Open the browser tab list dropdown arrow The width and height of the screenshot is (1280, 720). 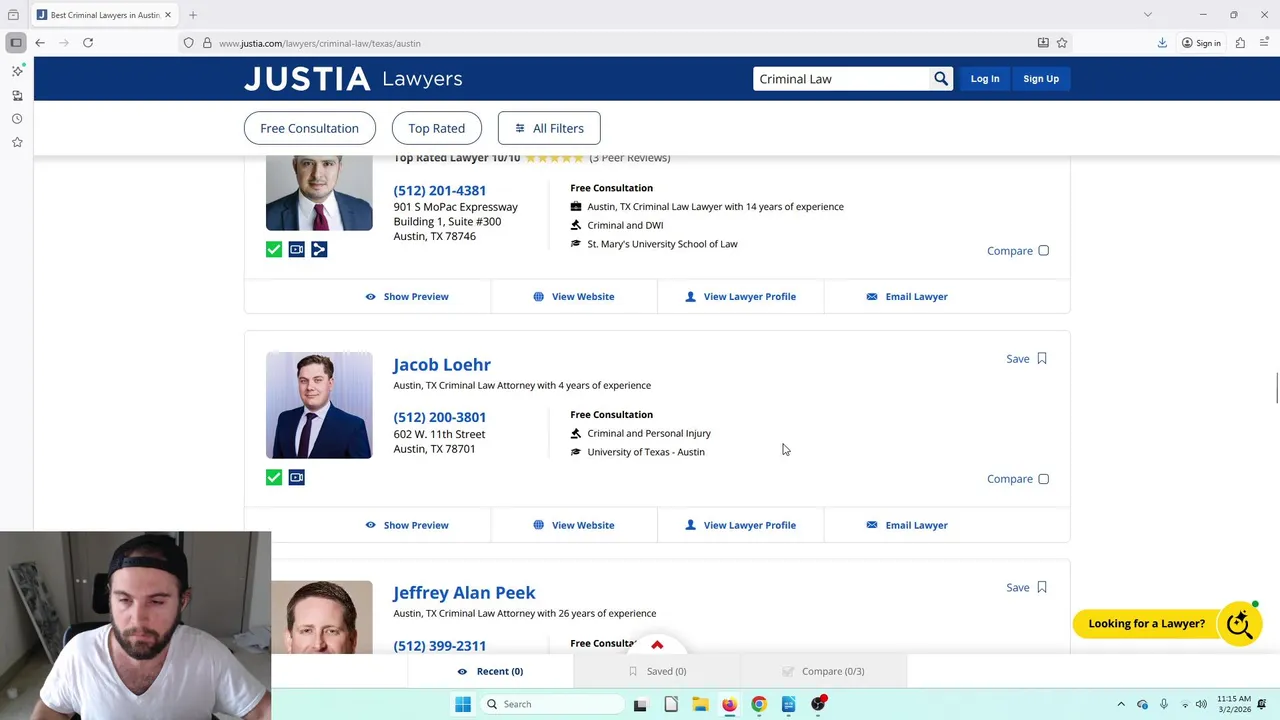(1148, 15)
